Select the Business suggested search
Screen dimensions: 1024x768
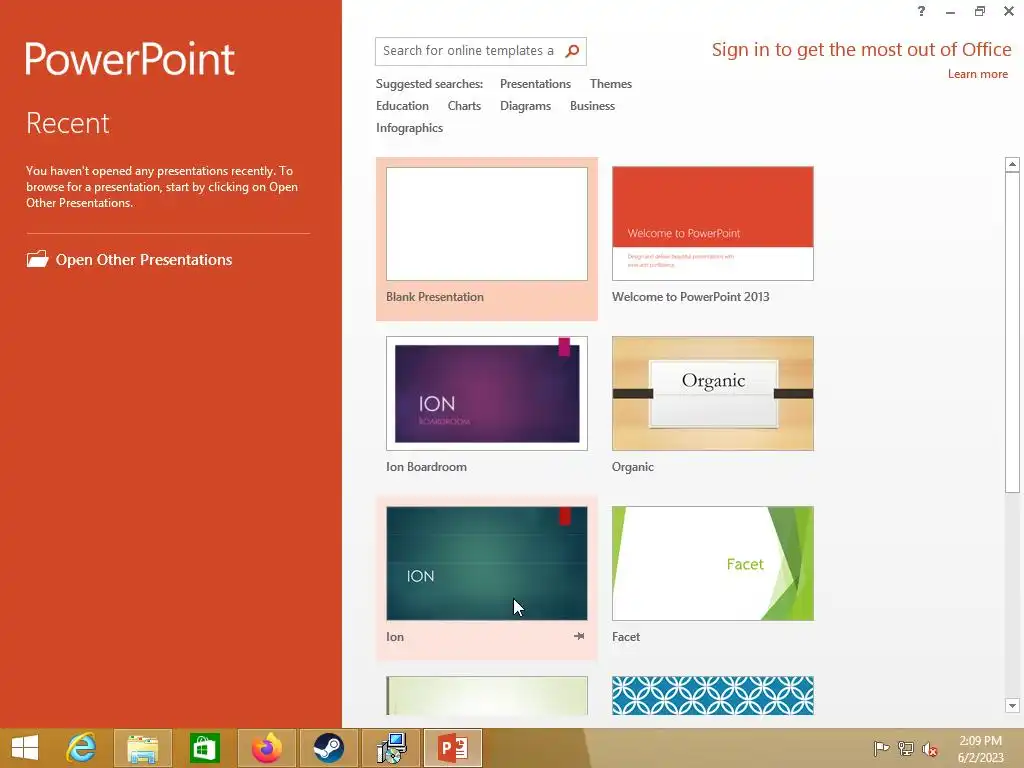pyautogui.click(x=592, y=106)
